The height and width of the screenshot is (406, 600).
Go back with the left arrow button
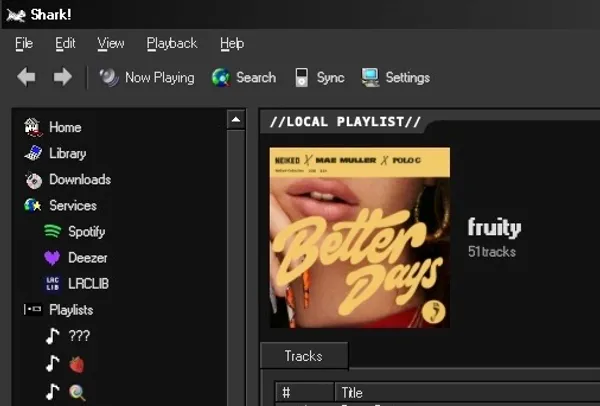(x=27, y=77)
